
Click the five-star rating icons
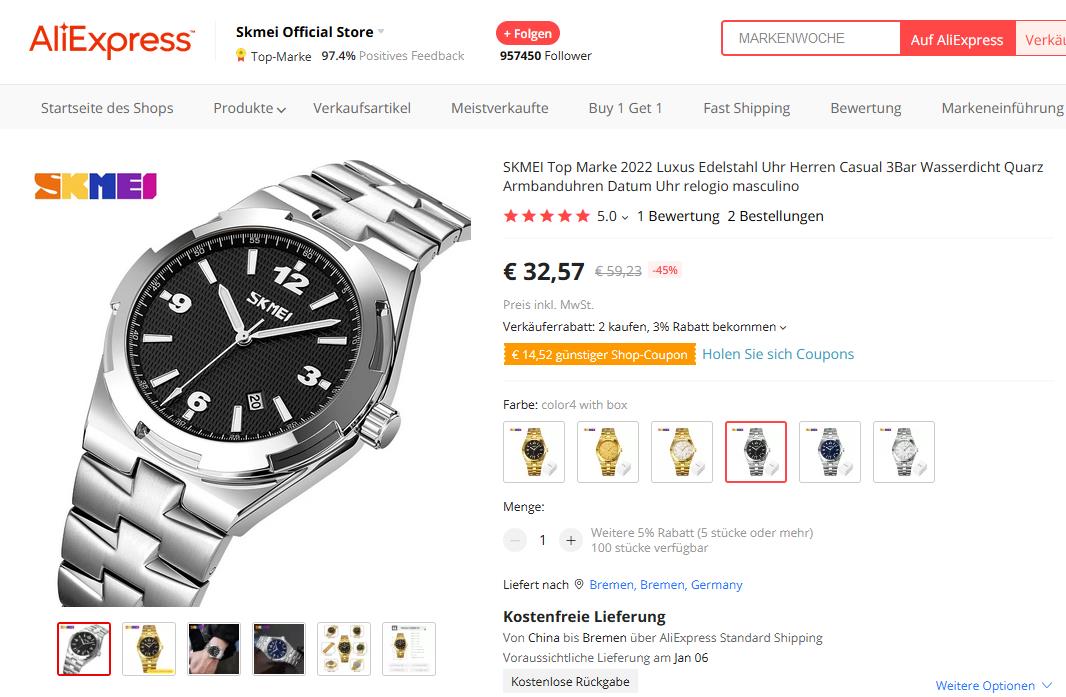(x=547, y=216)
